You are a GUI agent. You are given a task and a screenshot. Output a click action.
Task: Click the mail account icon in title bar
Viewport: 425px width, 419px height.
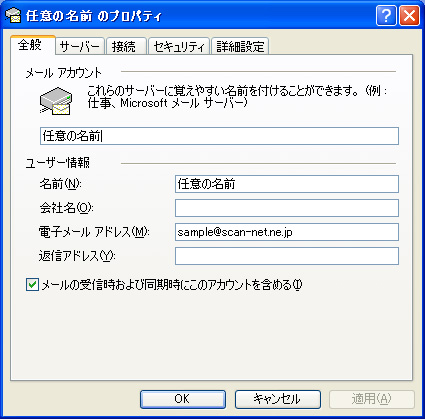[13, 15]
